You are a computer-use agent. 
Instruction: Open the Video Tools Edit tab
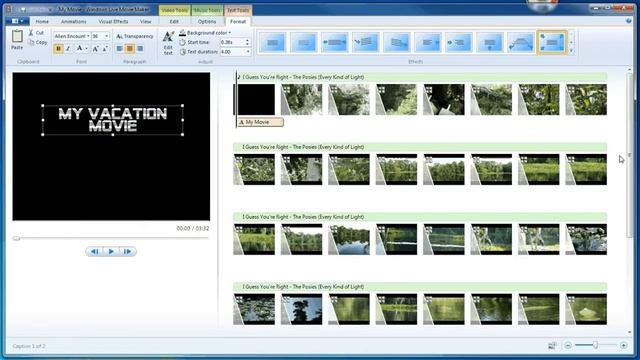174,22
